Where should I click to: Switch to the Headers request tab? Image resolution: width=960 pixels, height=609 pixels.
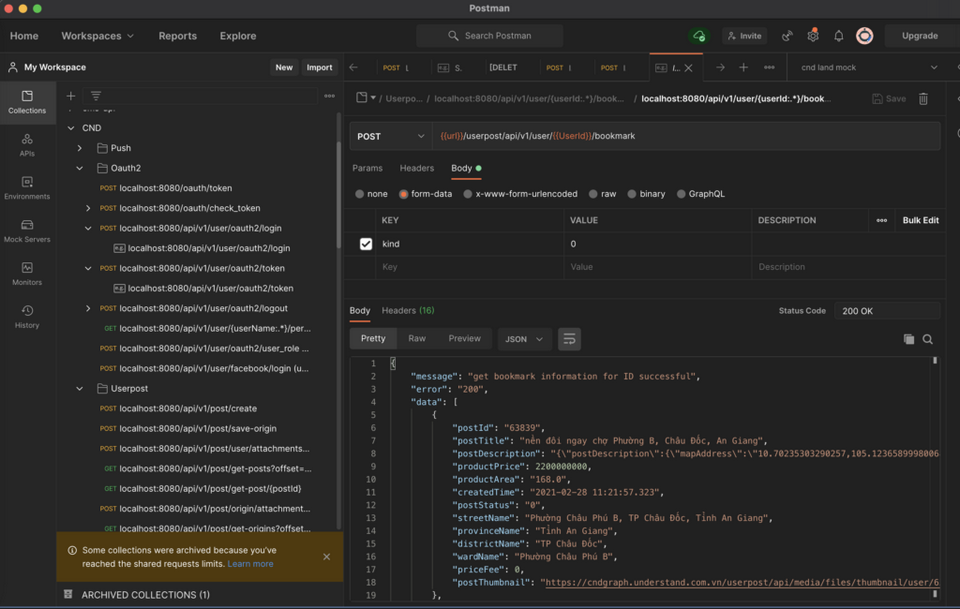[x=416, y=168]
